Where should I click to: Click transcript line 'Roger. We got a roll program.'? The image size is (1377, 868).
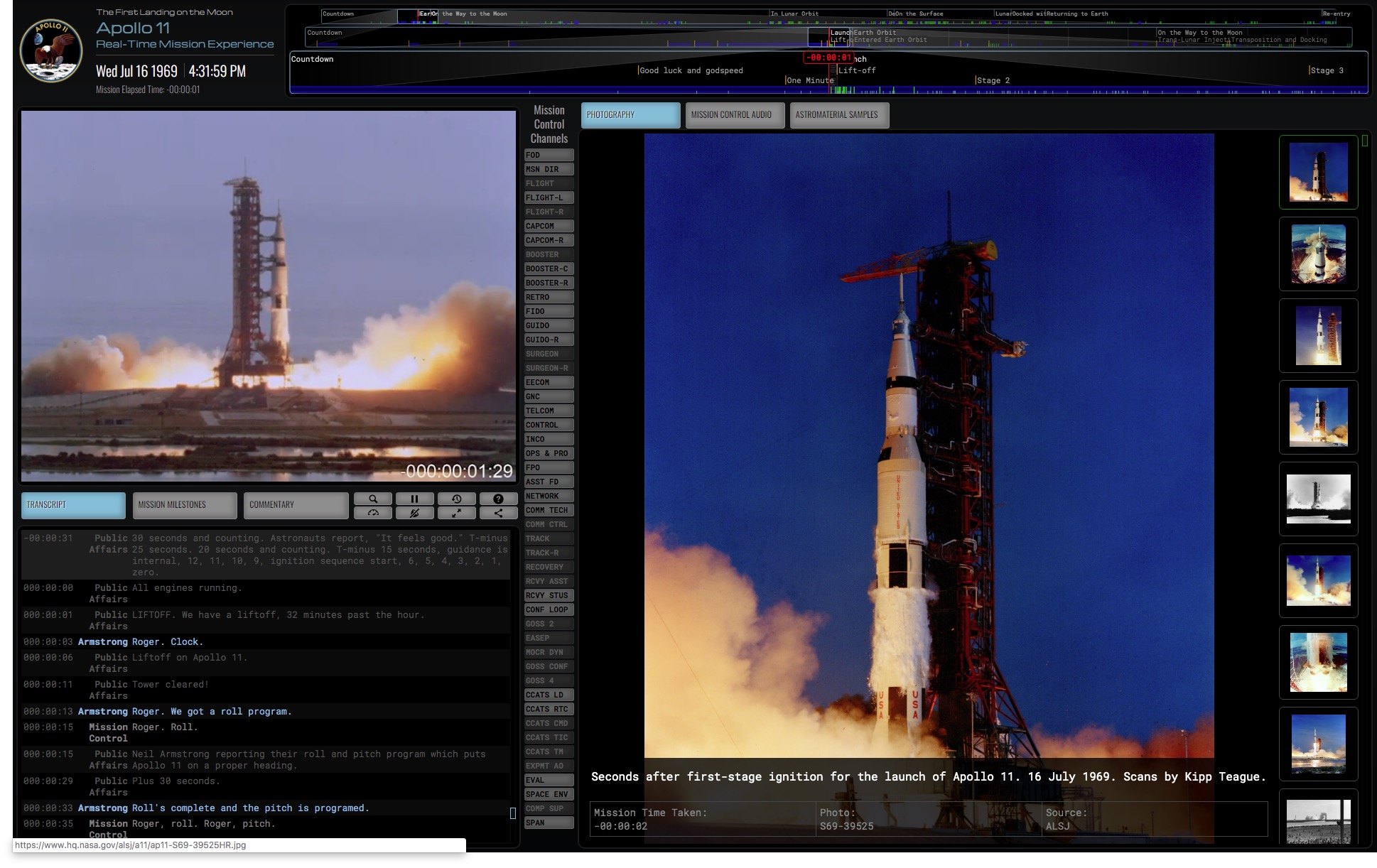tap(266, 711)
